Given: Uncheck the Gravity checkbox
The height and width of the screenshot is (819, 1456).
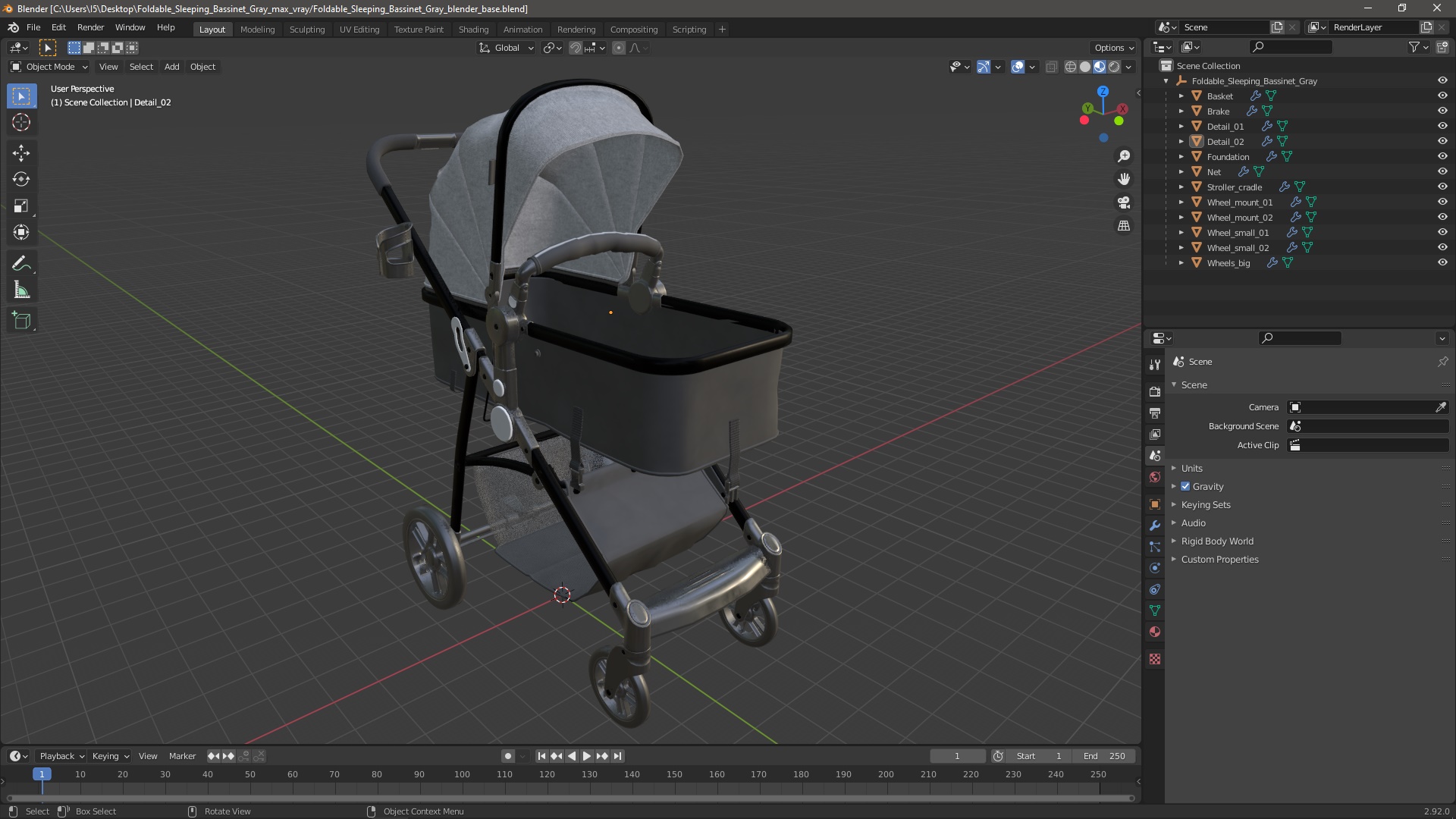Looking at the screenshot, I should pyautogui.click(x=1185, y=487).
